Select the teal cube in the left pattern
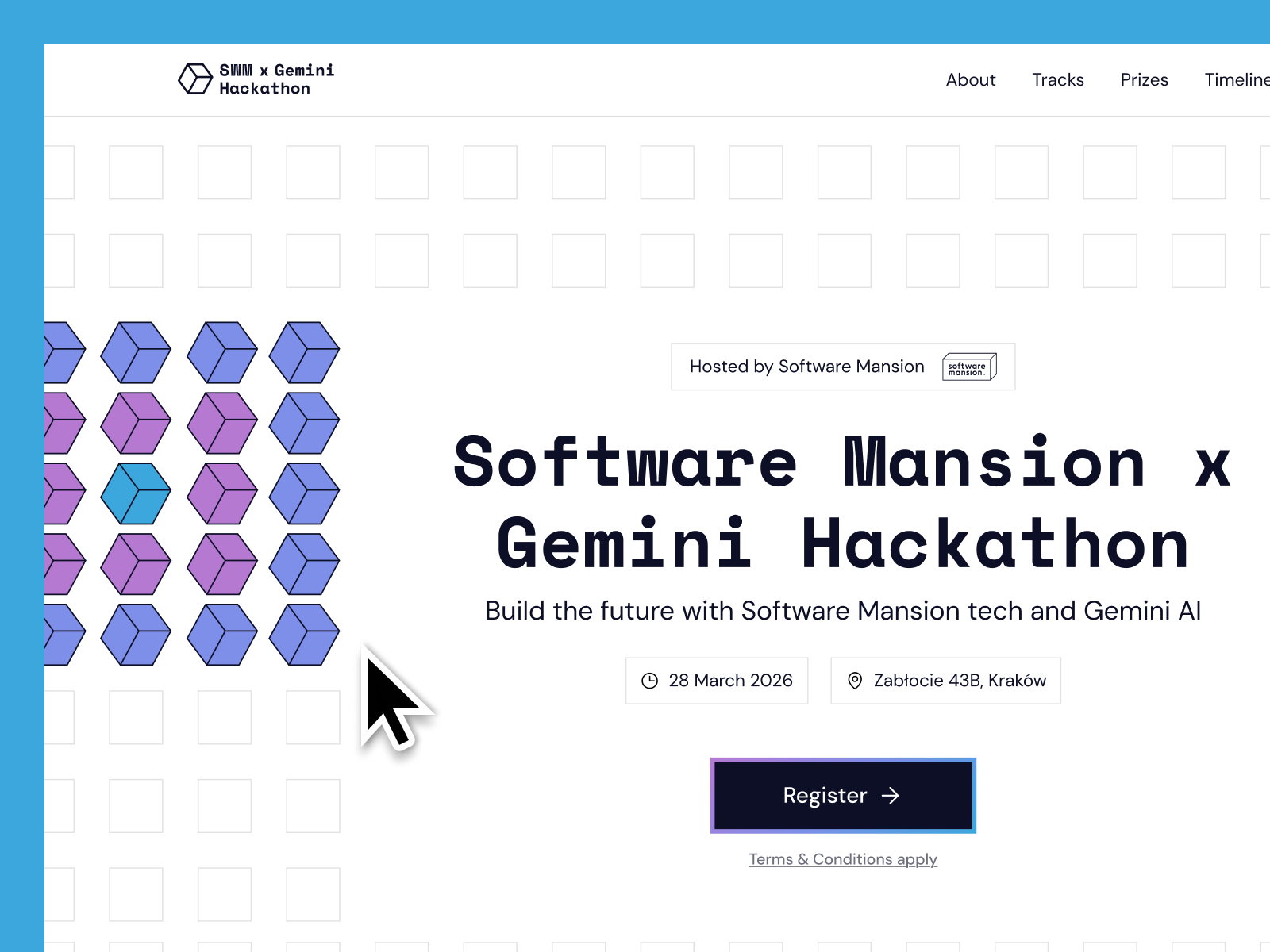Image resolution: width=1270 pixels, height=952 pixels. [x=136, y=493]
